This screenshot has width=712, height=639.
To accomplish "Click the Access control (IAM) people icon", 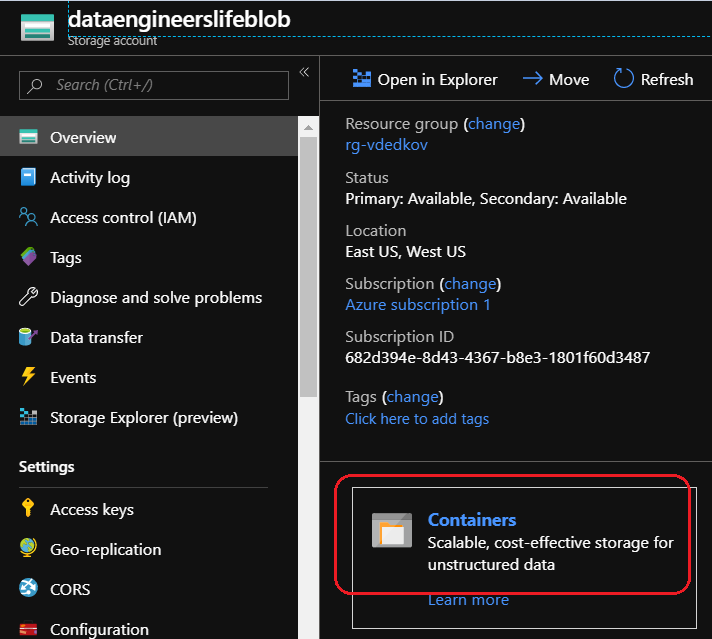I will pyautogui.click(x=28, y=217).
